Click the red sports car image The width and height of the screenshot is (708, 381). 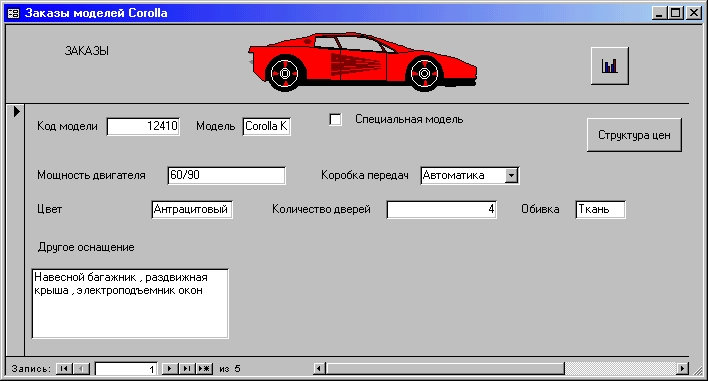tap(362, 62)
